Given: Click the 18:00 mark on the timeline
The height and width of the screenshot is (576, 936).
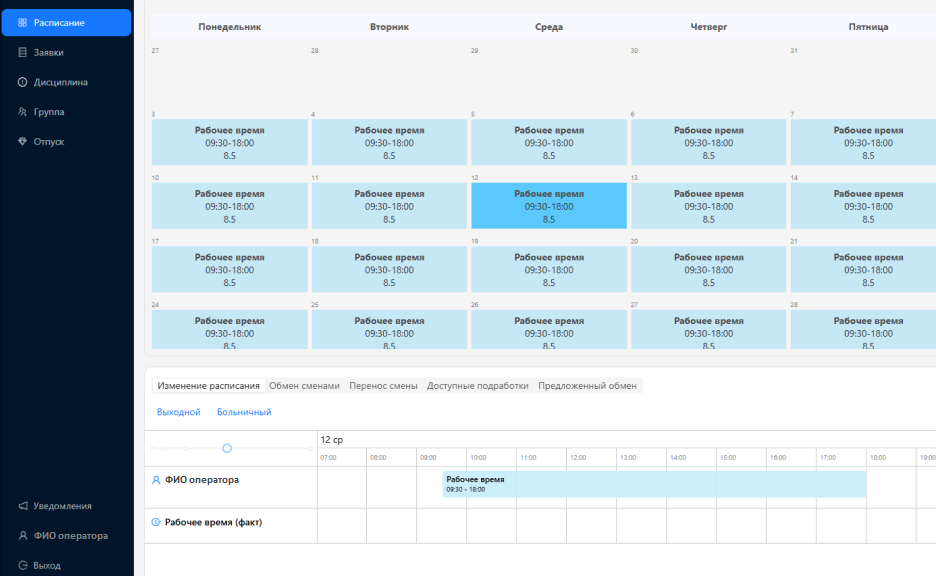Looking at the screenshot, I should click(878, 458).
